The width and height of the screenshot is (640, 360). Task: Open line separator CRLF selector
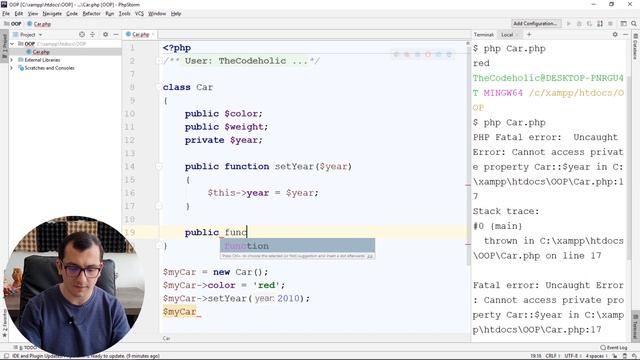552,356
